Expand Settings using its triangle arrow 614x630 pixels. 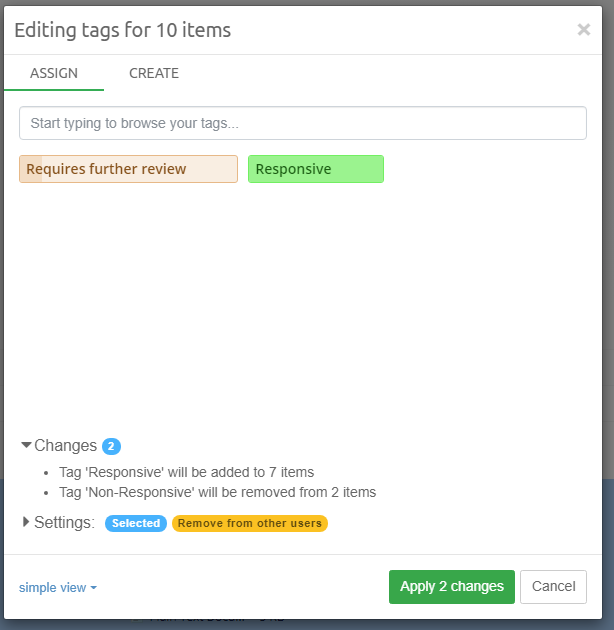point(26,522)
